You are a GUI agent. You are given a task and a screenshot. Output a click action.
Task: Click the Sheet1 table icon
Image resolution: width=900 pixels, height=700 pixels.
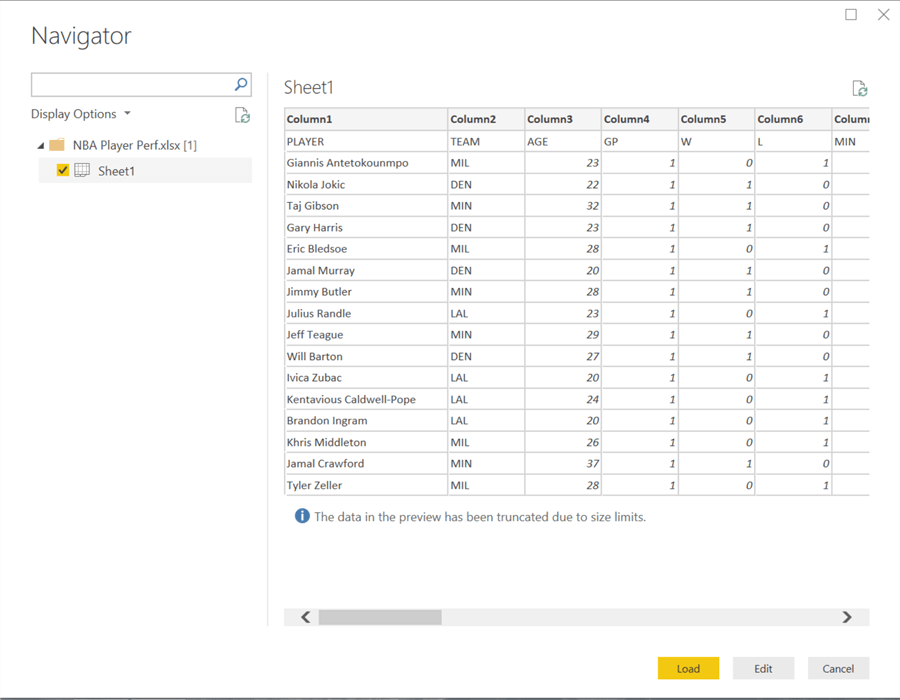(82, 171)
